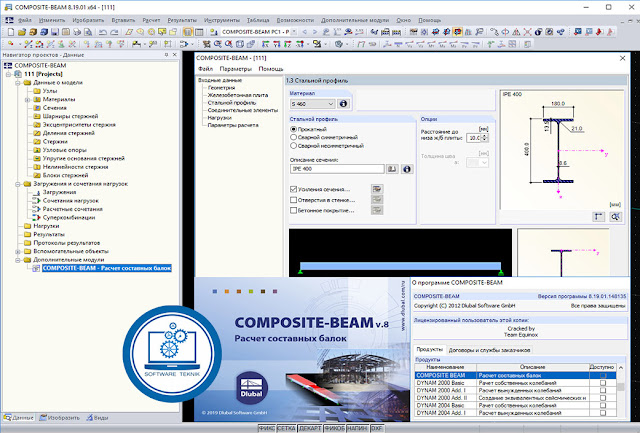Open the Дополнительные модули menu
640x433 pixels.
[355, 20]
